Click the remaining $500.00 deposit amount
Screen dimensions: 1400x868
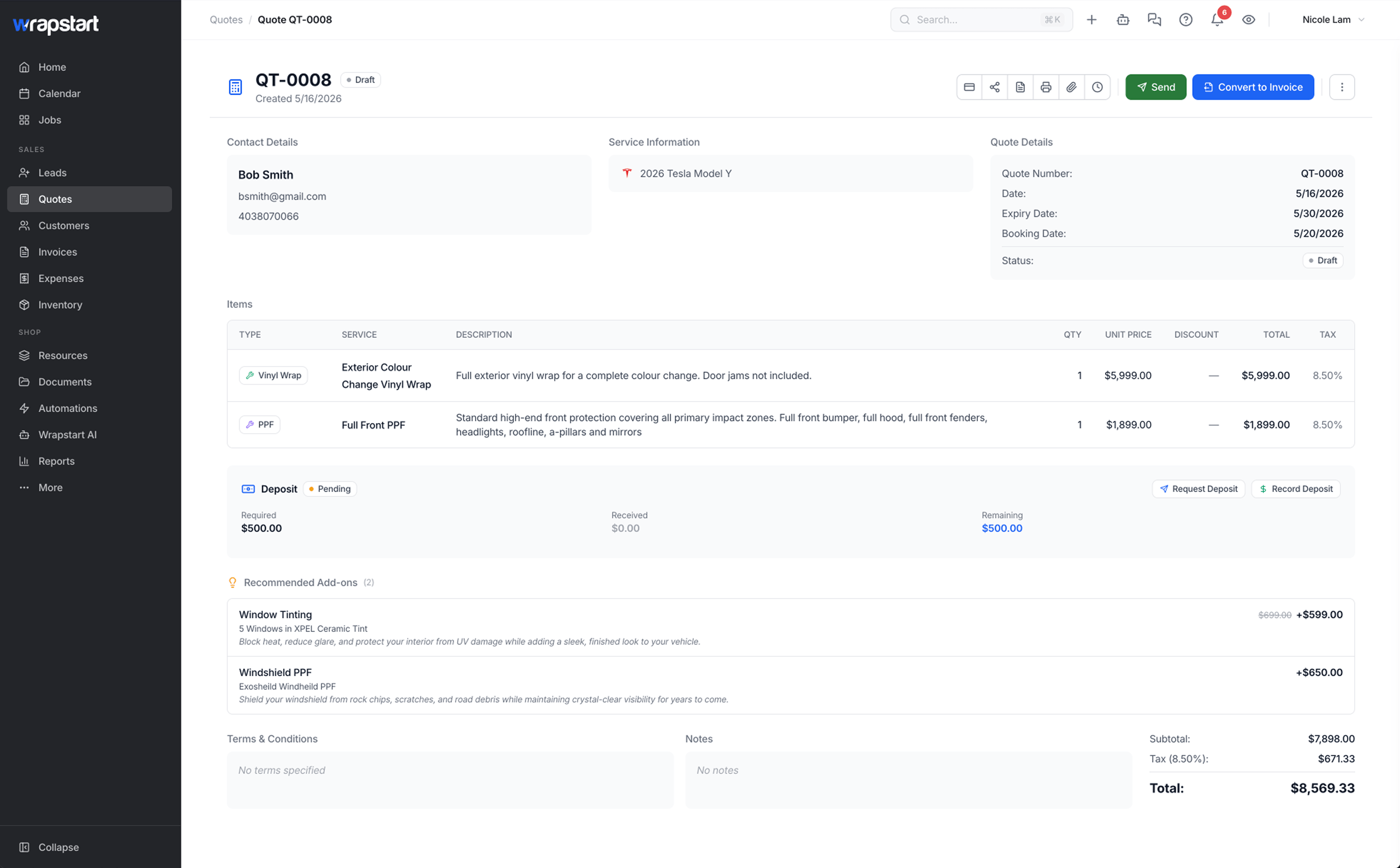1002,528
